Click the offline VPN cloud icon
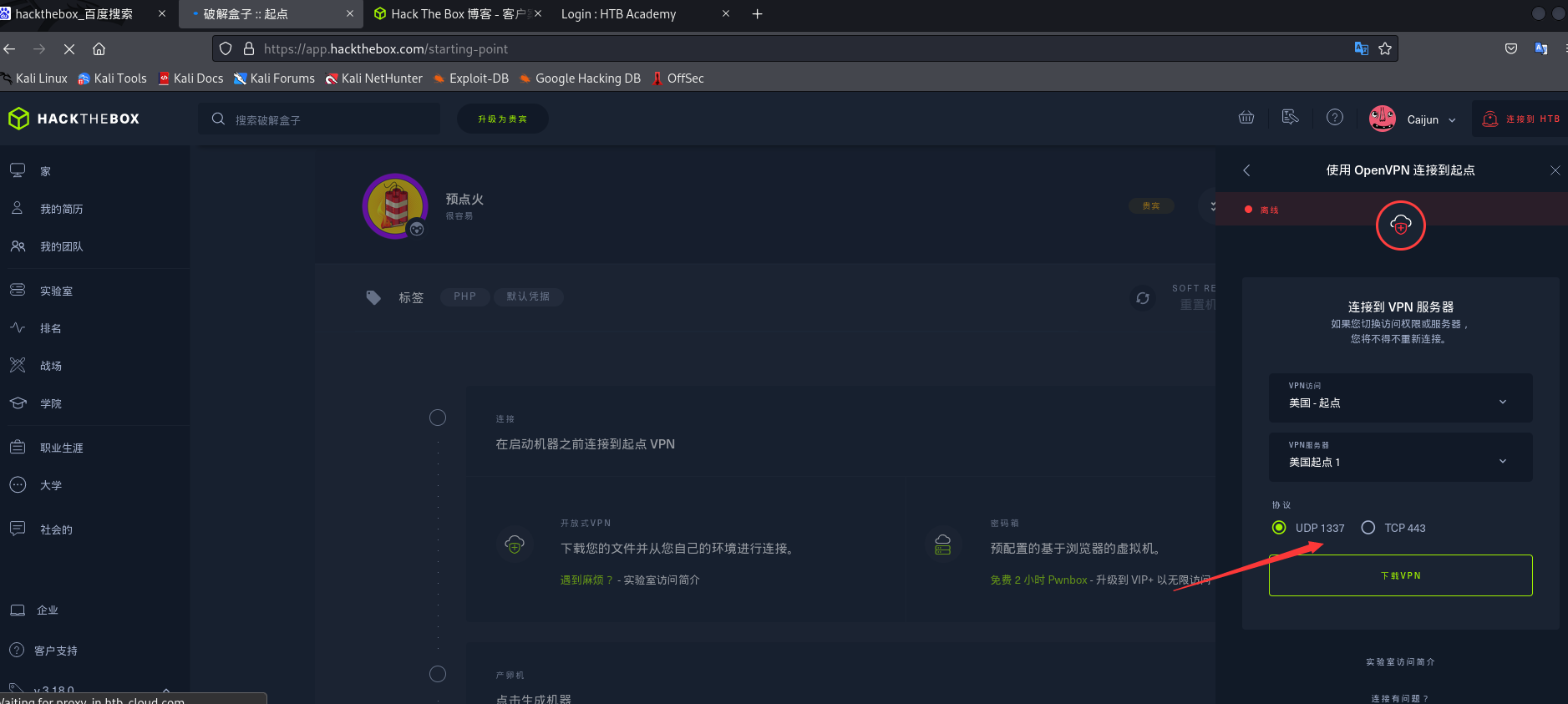The width and height of the screenshot is (1568, 704). pos(1401,225)
